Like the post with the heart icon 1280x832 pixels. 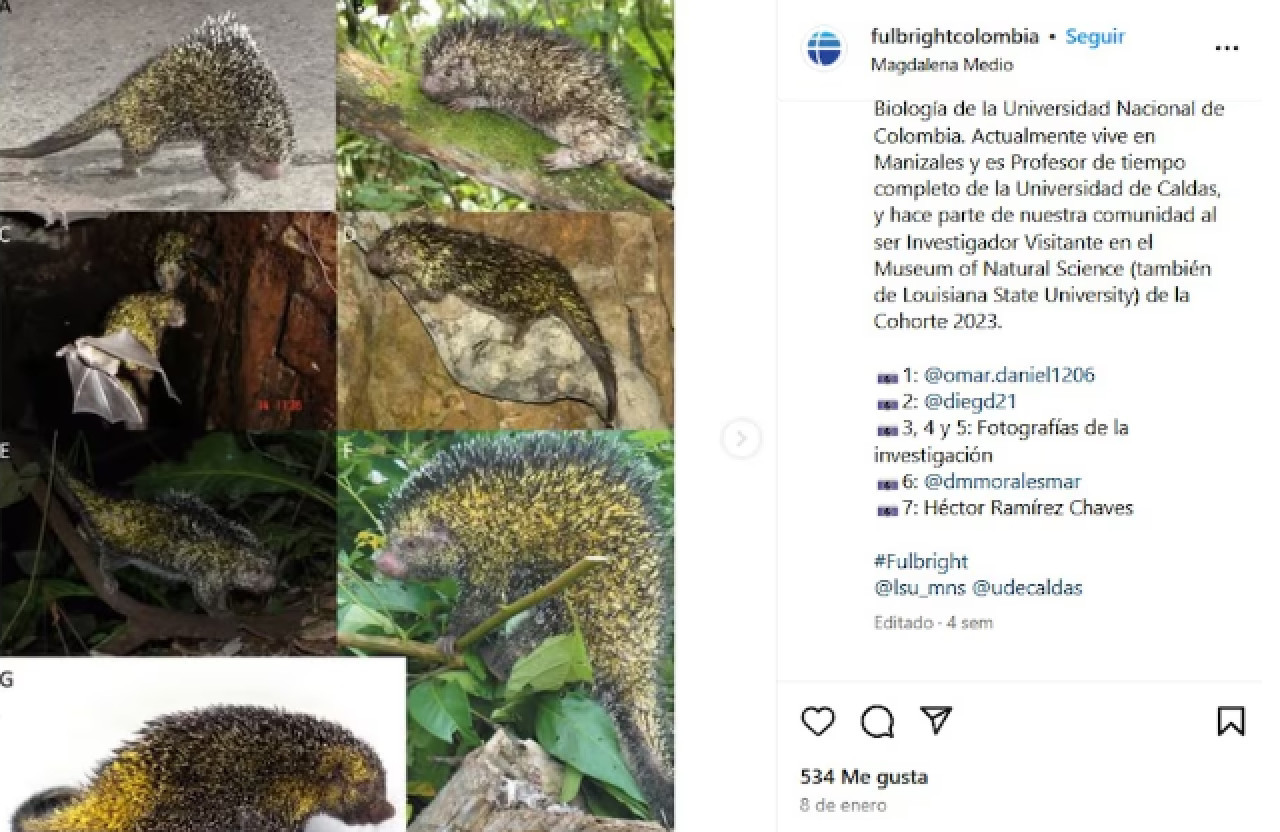[818, 721]
